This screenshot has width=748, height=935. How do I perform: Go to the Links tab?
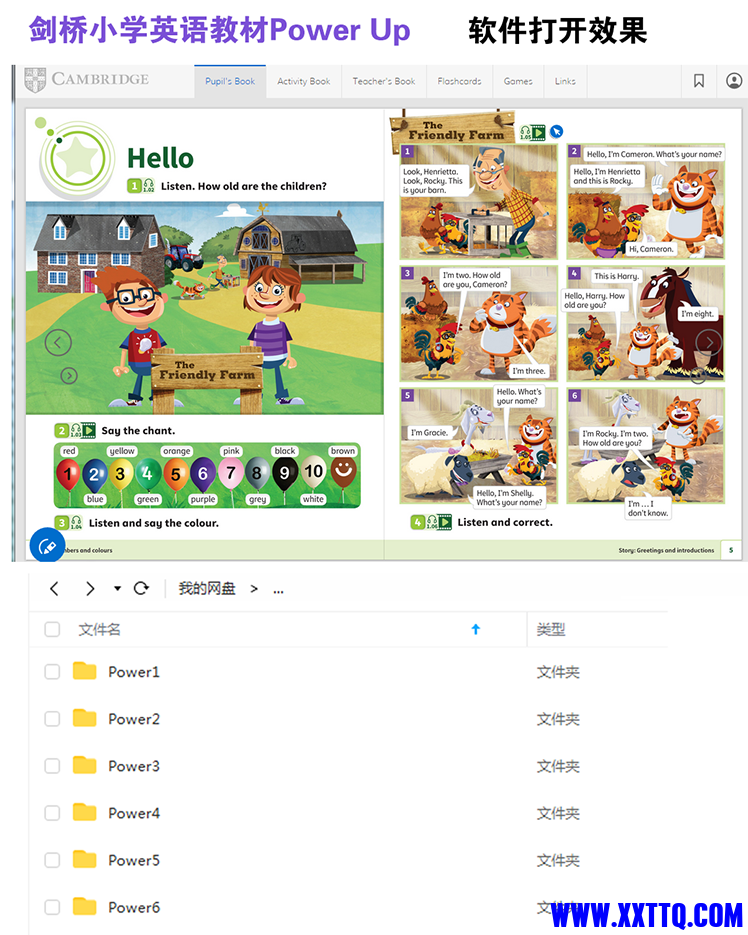point(565,81)
